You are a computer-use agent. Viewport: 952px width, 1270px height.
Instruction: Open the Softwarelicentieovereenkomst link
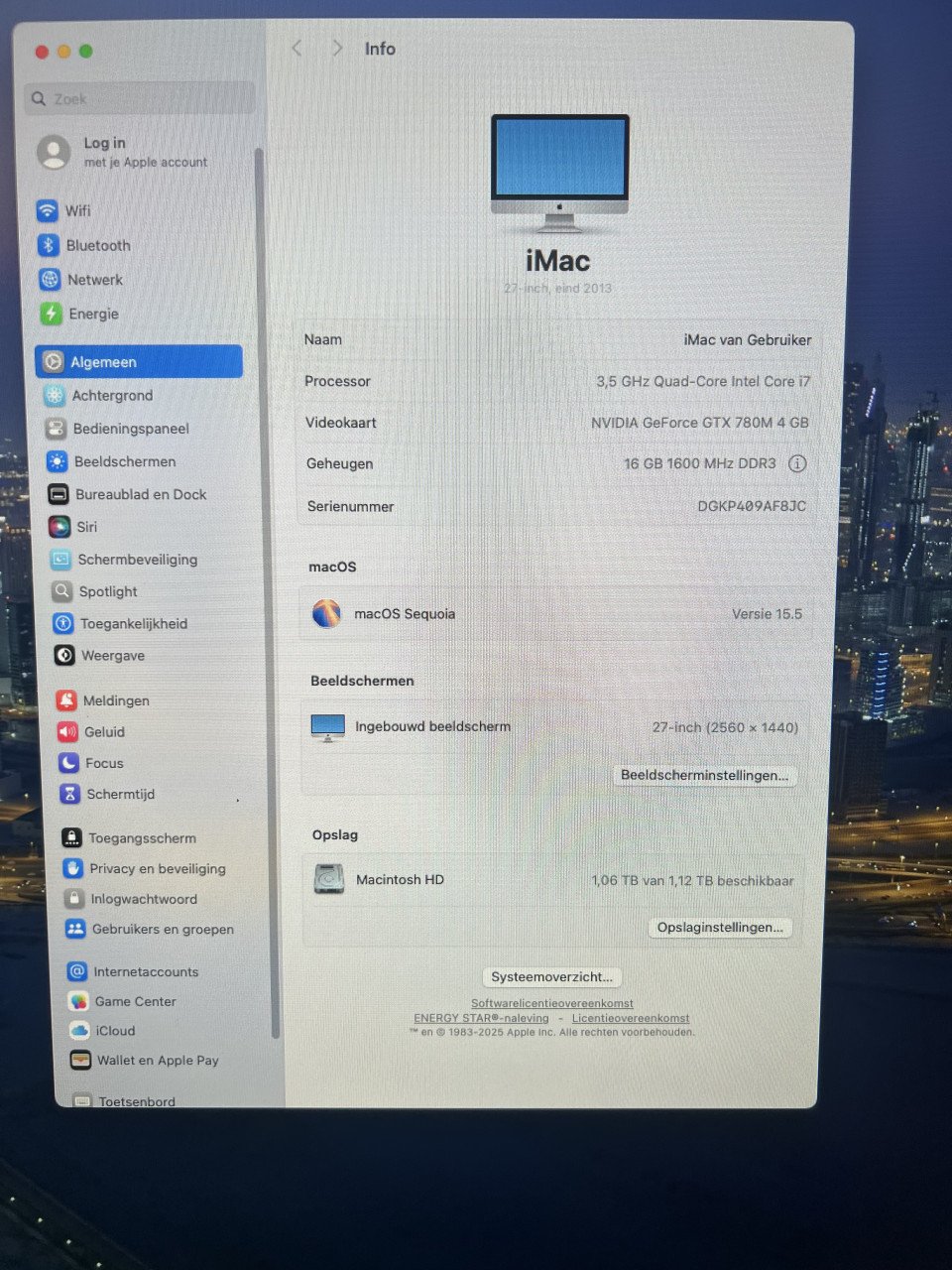(552, 1003)
